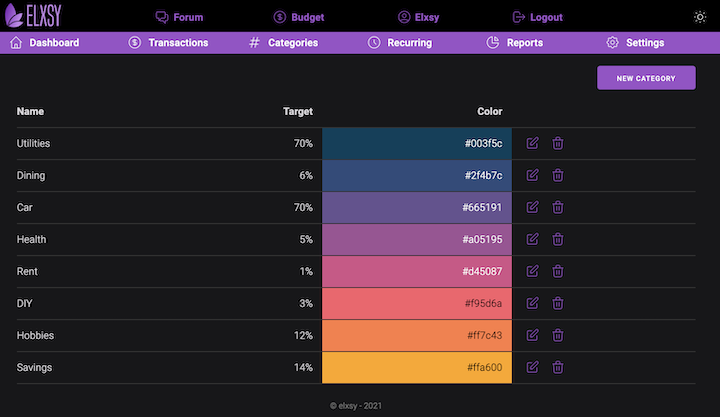
Task: Click the Hobbies #ff7c43 color cell
Action: [x=416, y=335]
